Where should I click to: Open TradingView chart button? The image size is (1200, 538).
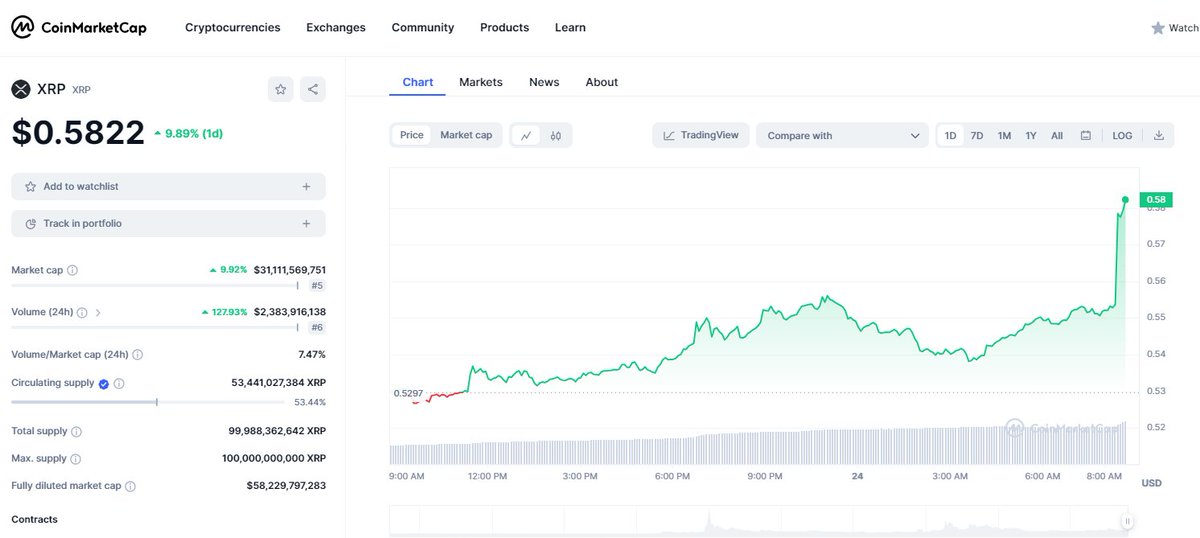coord(701,135)
